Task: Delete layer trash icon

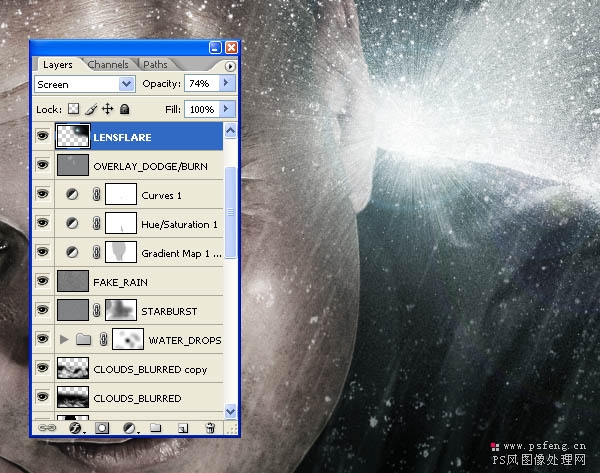Action: coord(210,427)
